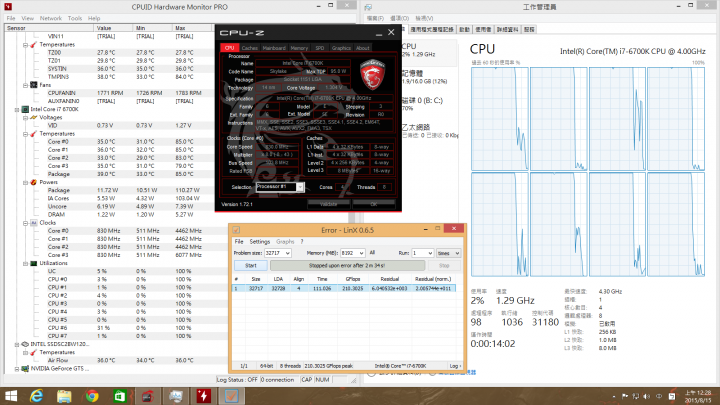Click the GFlops column header in LinX
Image resolution: width=720 pixels, height=405 pixels.
point(353,279)
